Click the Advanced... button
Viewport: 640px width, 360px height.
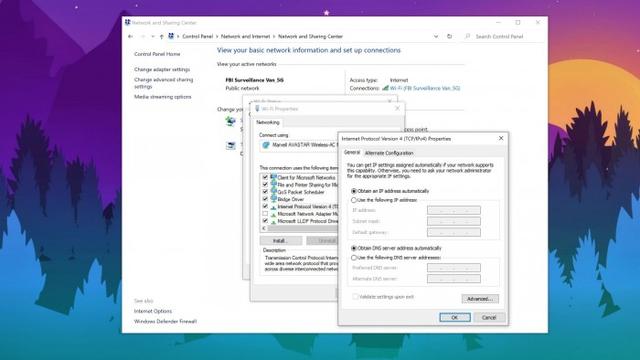[x=480, y=299]
